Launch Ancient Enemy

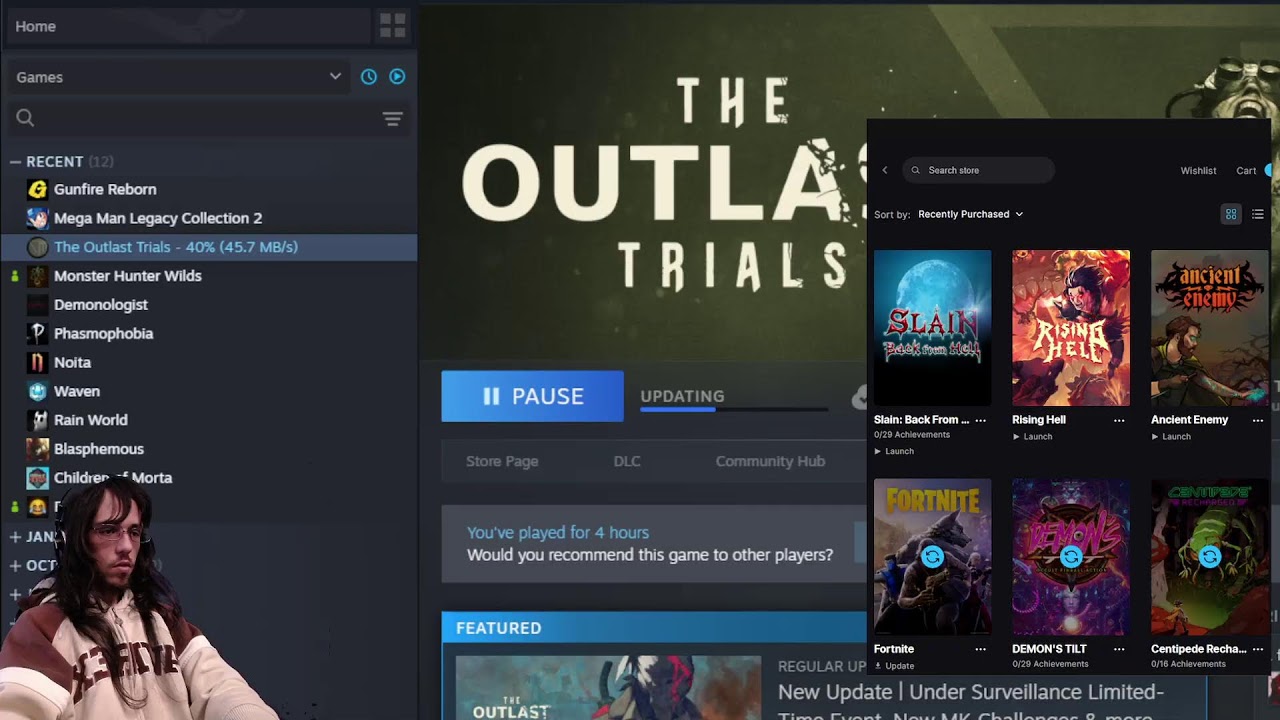coord(1171,436)
